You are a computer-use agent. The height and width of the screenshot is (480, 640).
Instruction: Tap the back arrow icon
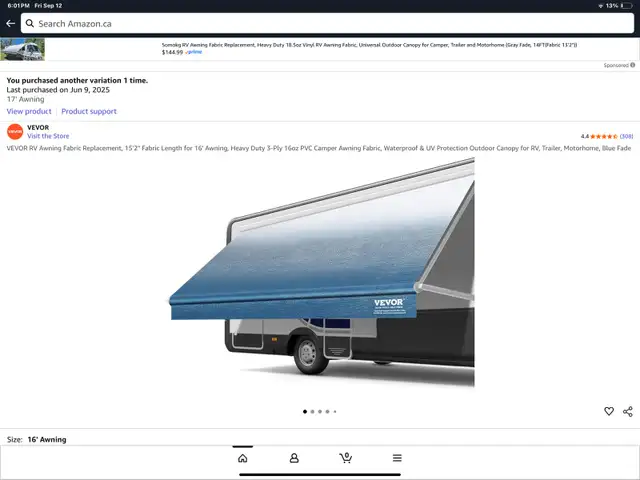[x=11, y=24]
